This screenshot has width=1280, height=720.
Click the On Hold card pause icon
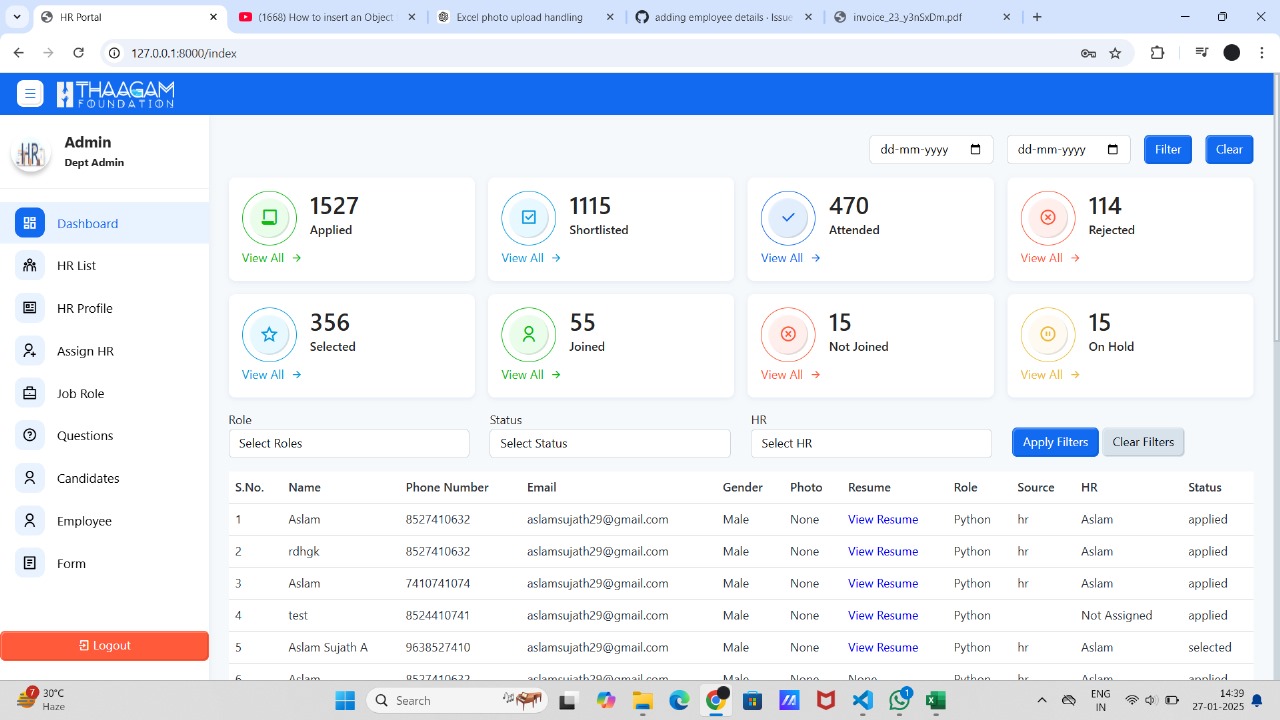pyautogui.click(x=1048, y=334)
